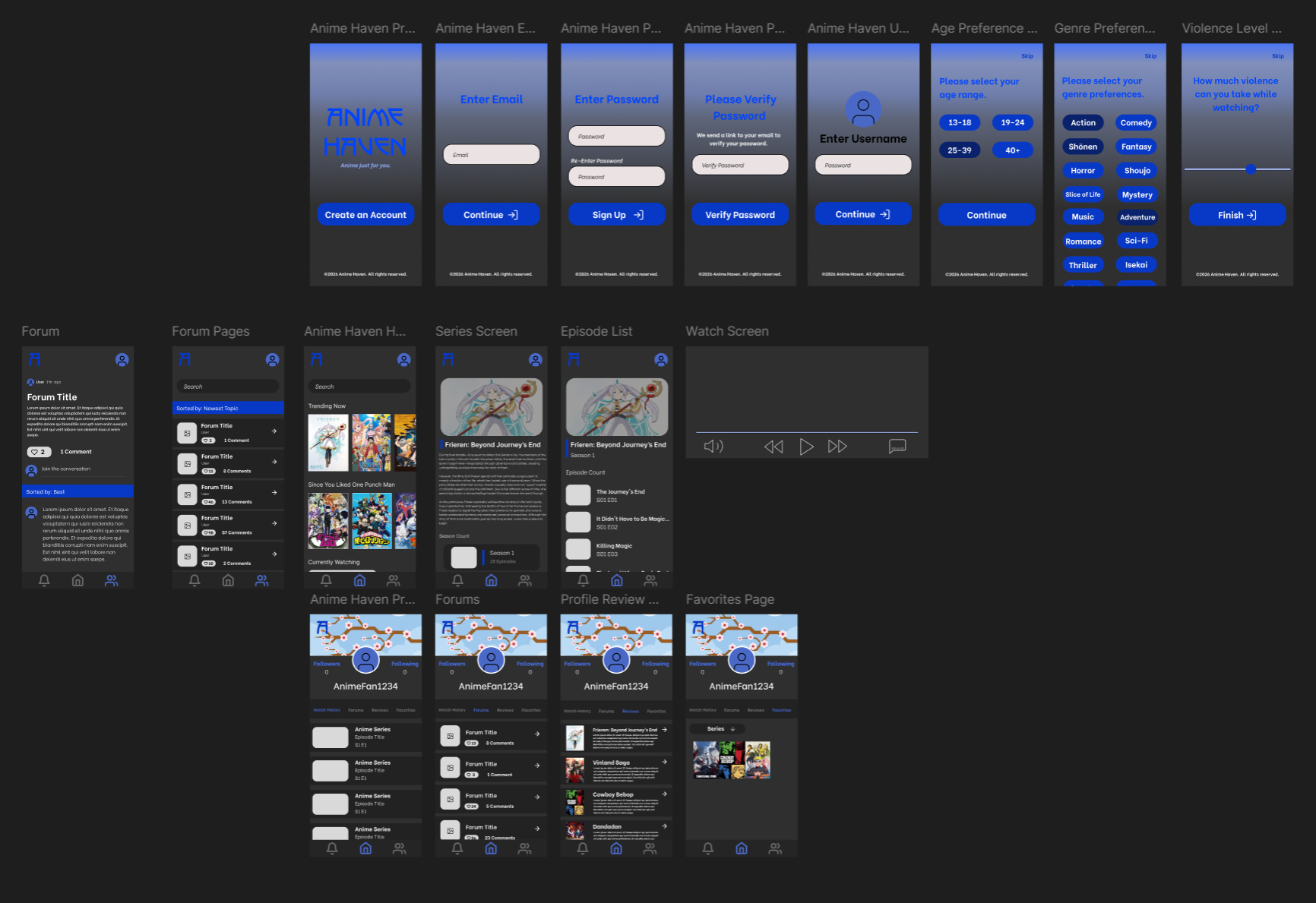Open captions from the Watch Screen subtitle icon

pos(897,447)
